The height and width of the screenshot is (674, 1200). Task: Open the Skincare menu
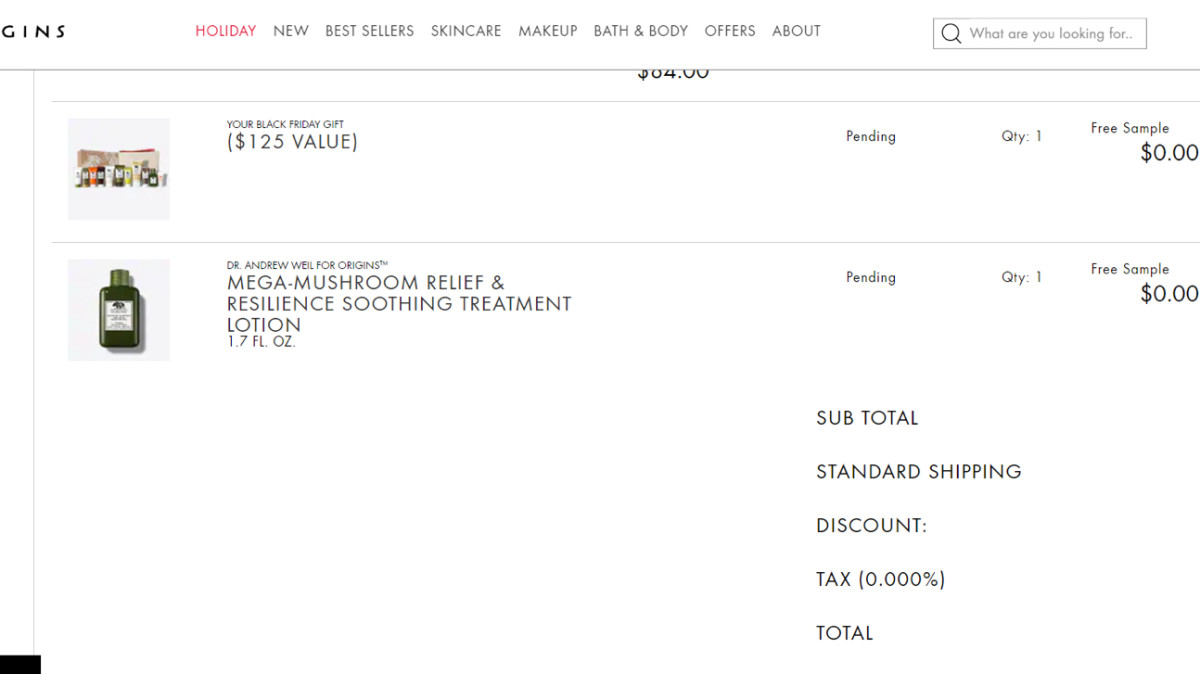point(466,31)
